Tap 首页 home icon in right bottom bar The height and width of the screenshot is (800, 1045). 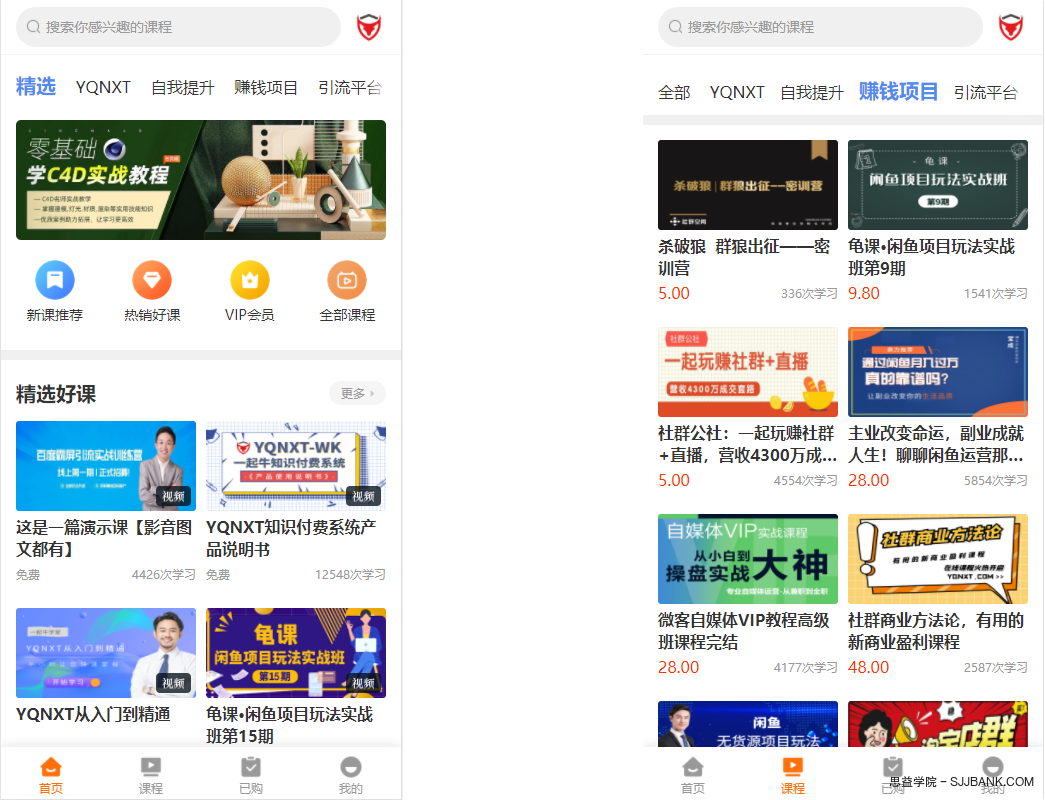(x=693, y=768)
